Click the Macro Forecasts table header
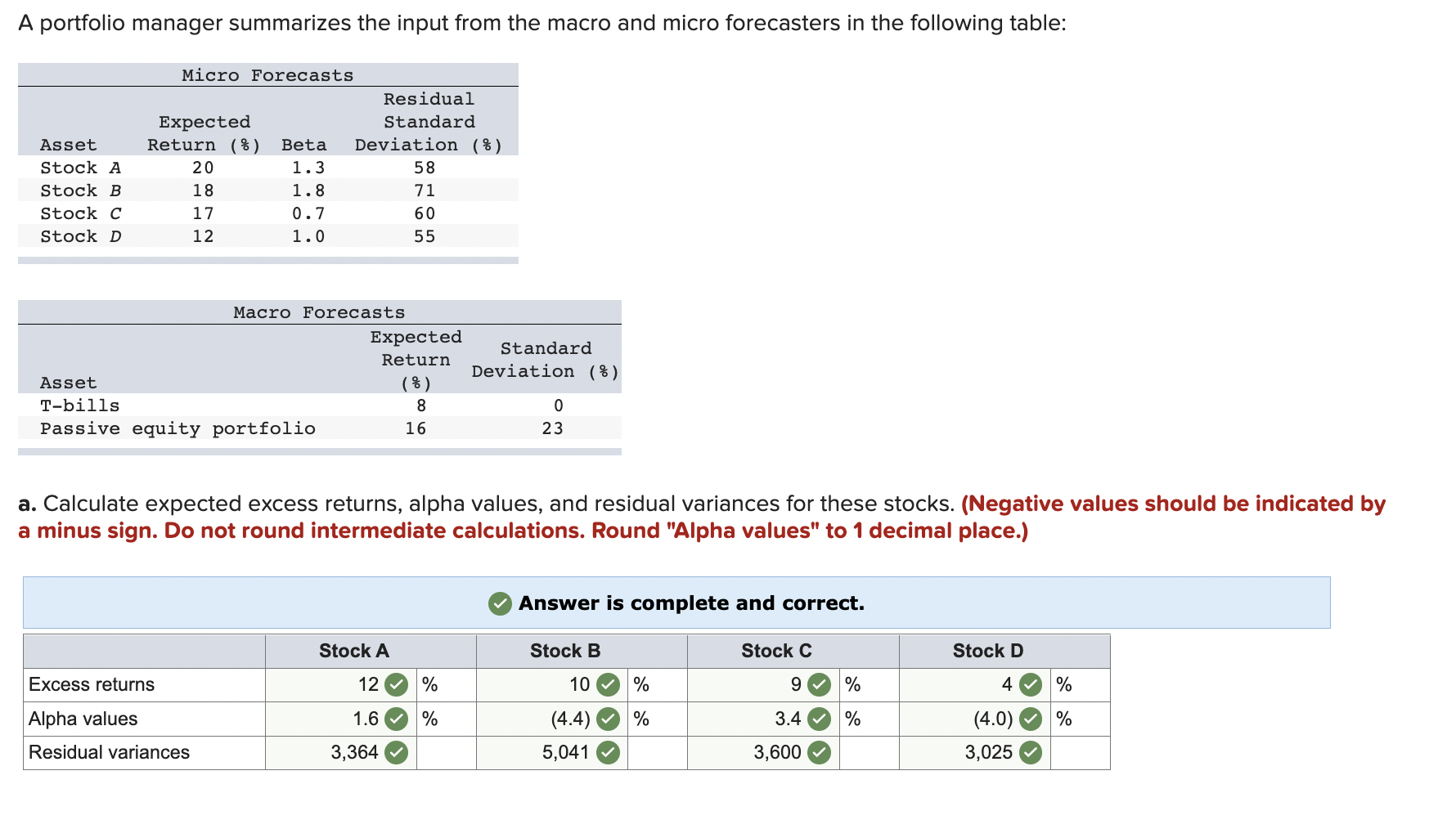The height and width of the screenshot is (829, 1456). click(x=318, y=311)
